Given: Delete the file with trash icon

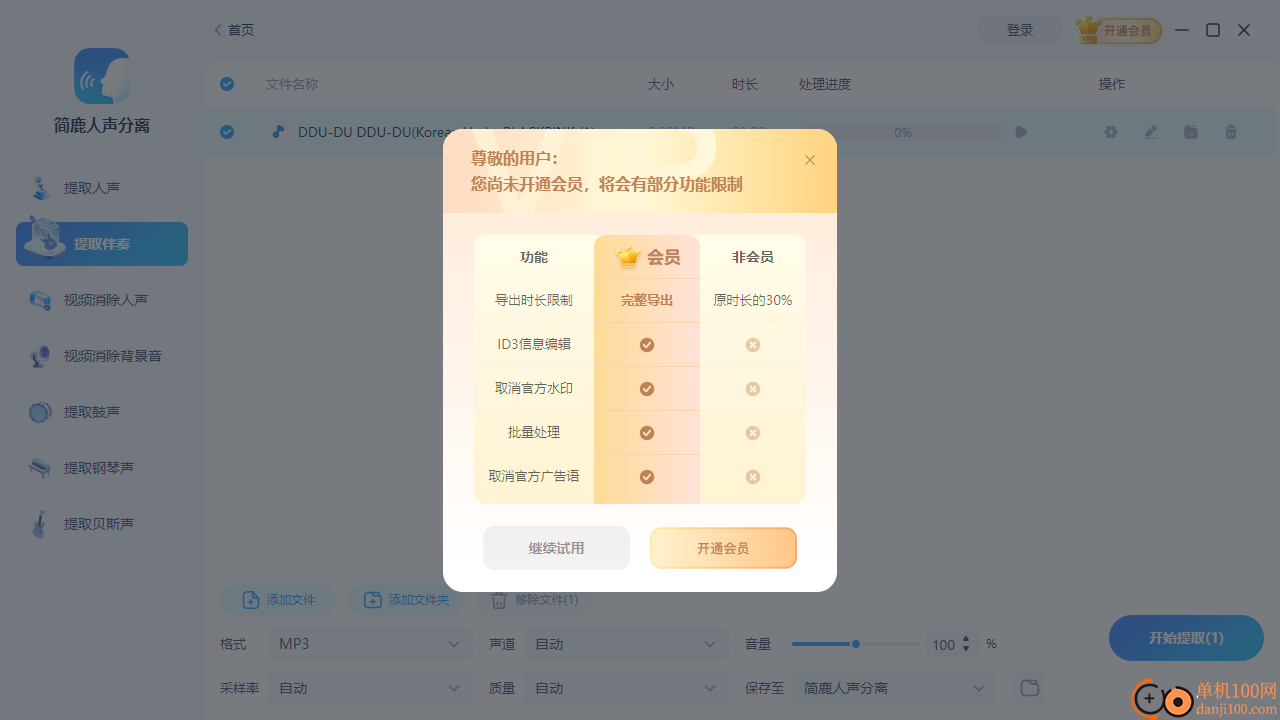Looking at the screenshot, I should [x=1231, y=132].
